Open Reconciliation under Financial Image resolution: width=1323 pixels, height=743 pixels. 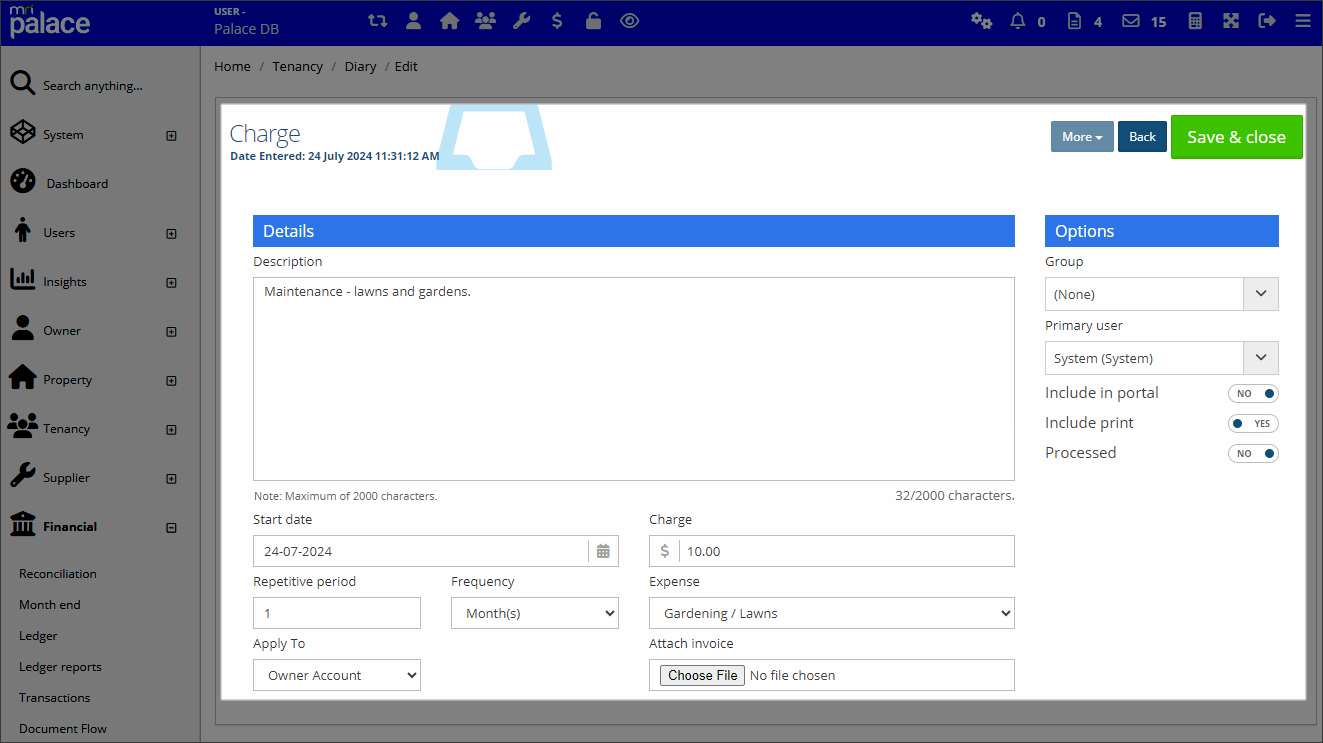click(x=58, y=574)
